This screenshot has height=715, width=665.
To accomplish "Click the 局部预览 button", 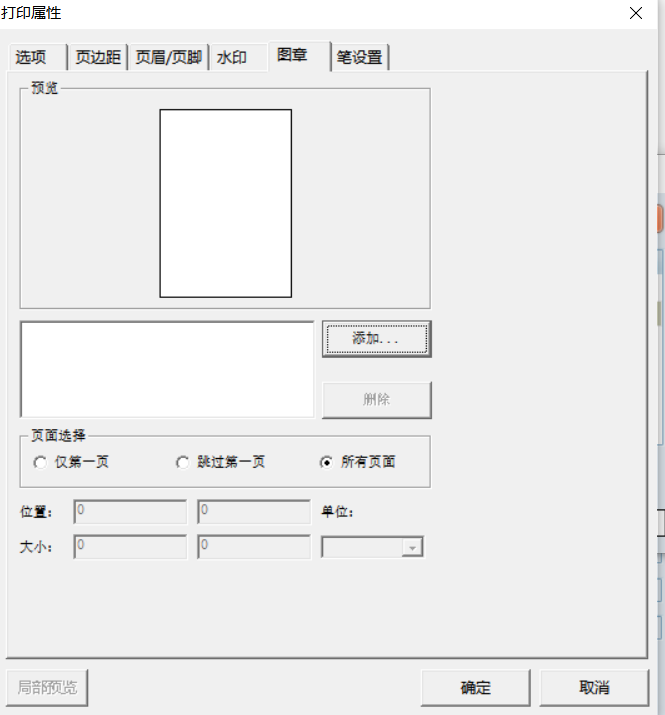I will (47, 688).
